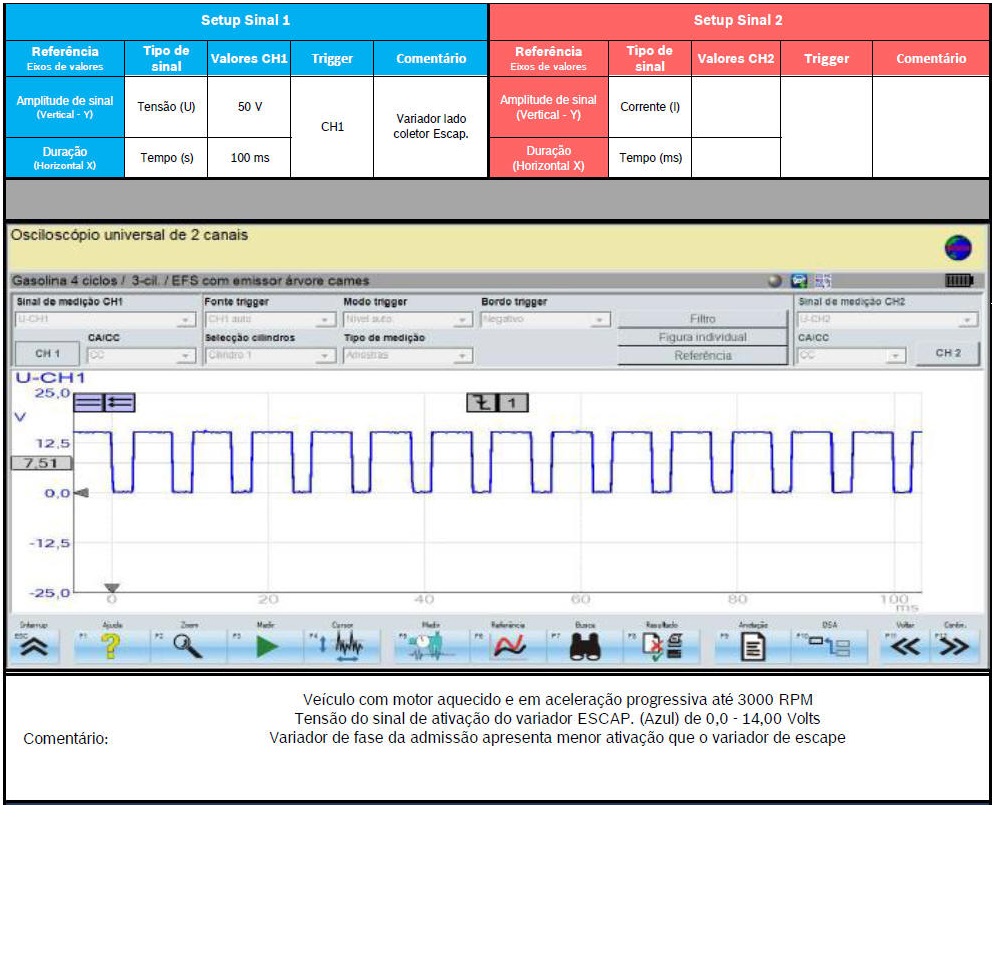This screenshot has height=971, width=992.
Task: Click the Interrupt ESC up-arrows button
Action: click(x=35, y=647)
